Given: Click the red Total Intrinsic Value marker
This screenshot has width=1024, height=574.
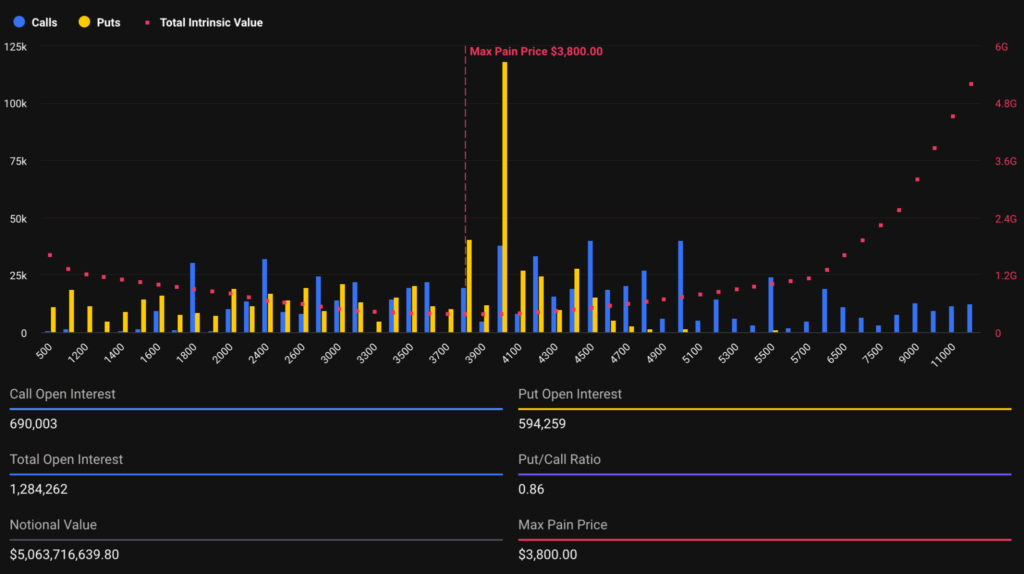Looking at the screenshot, I should (x=149, y=22).
